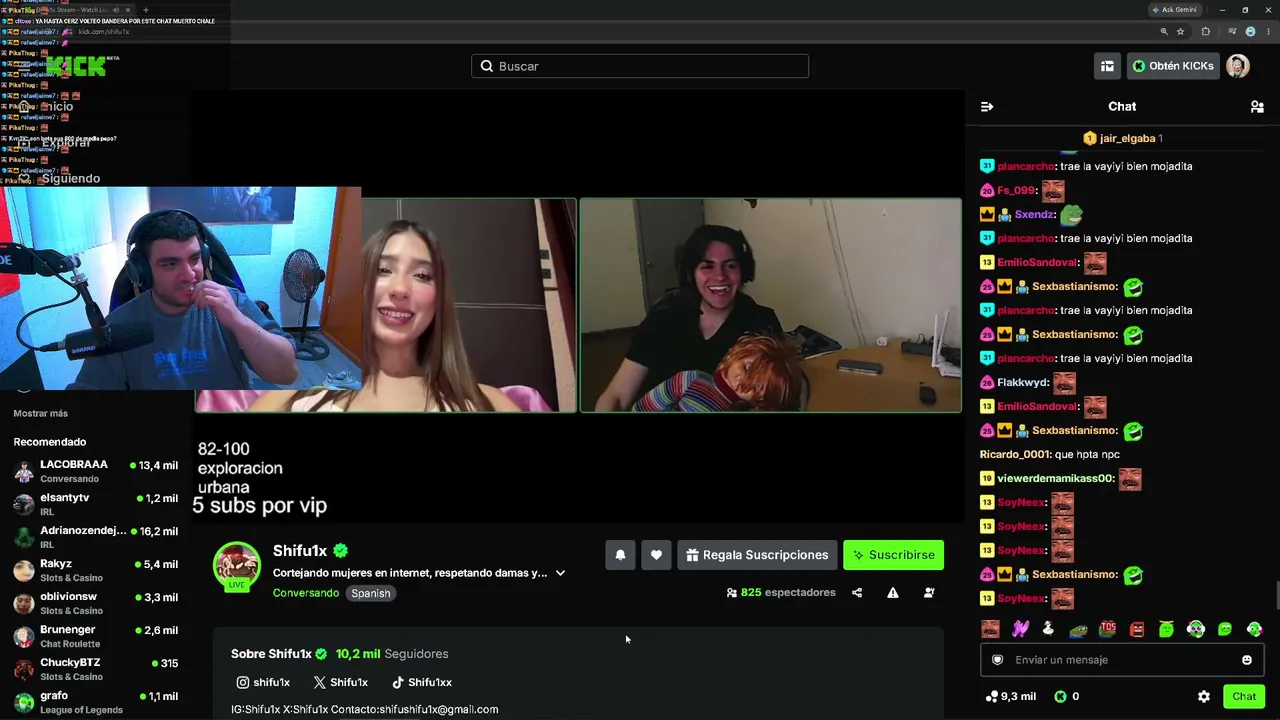
Task: Open the Chrome profile avatar
Action: pyautogui.click(x=1250, y=31)
